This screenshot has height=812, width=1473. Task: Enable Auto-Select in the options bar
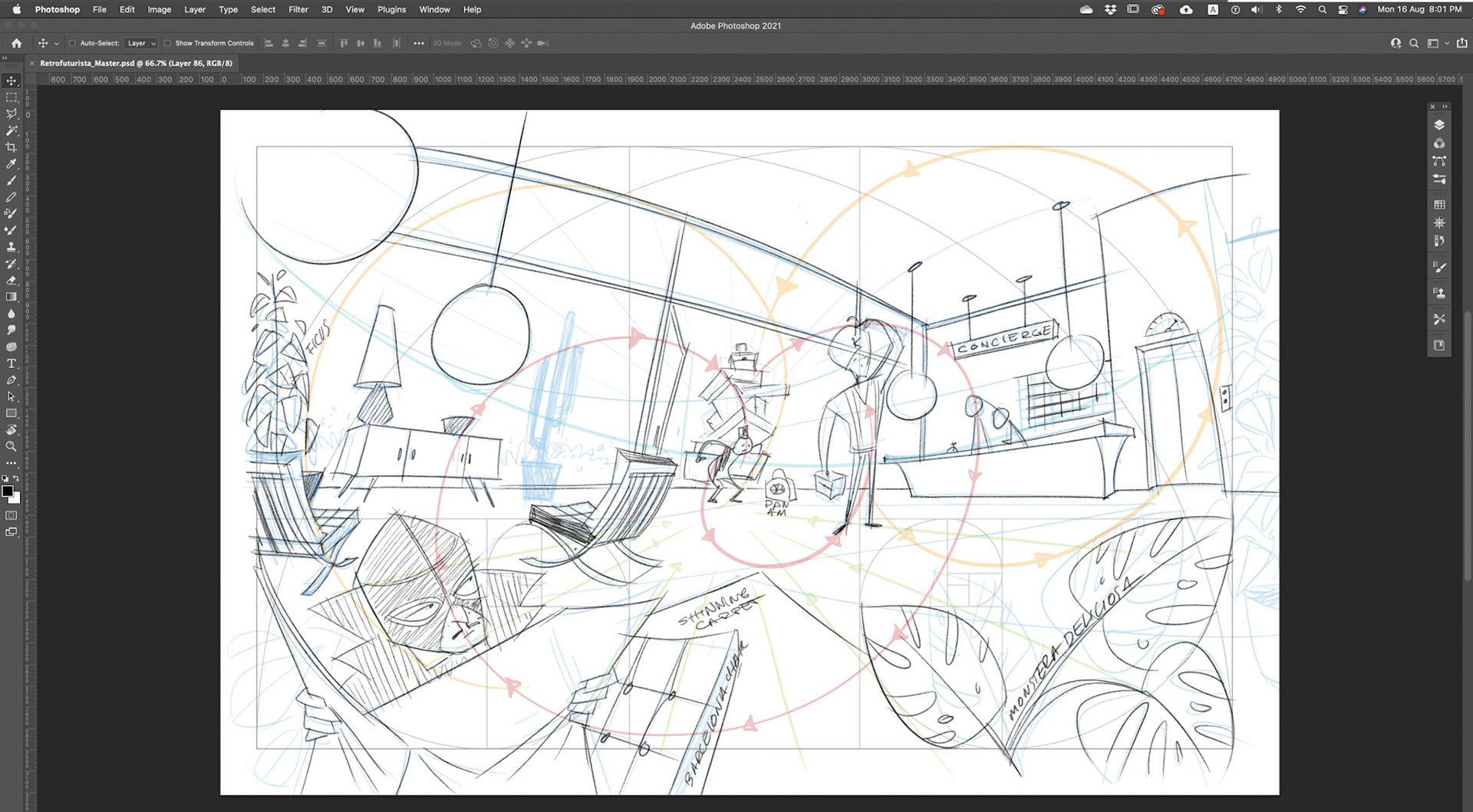pos(71,43)
